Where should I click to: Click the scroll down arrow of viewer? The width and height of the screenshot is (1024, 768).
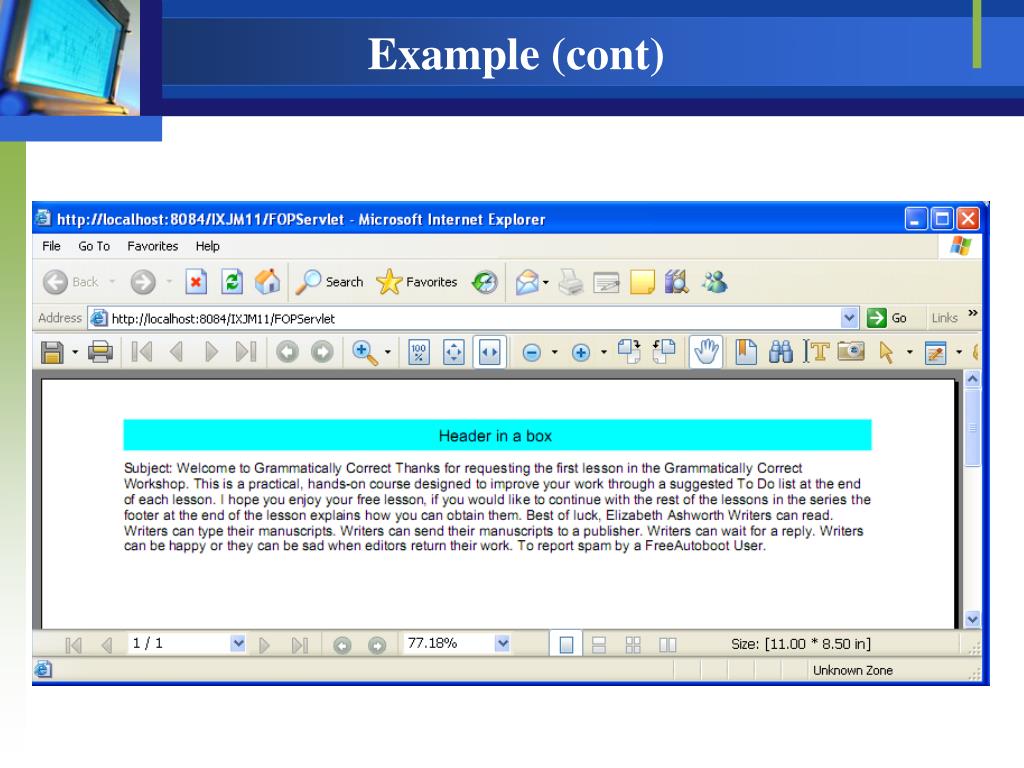click(972, 618)
